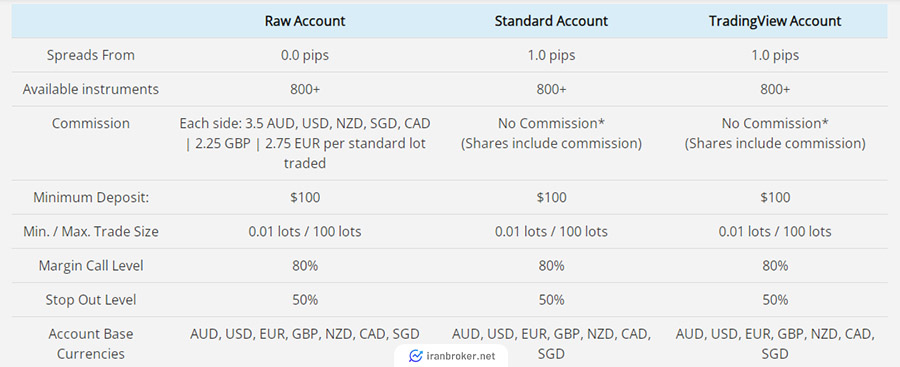Click the Standard Account column header
900x367 pixels.
tap(551, 21)
